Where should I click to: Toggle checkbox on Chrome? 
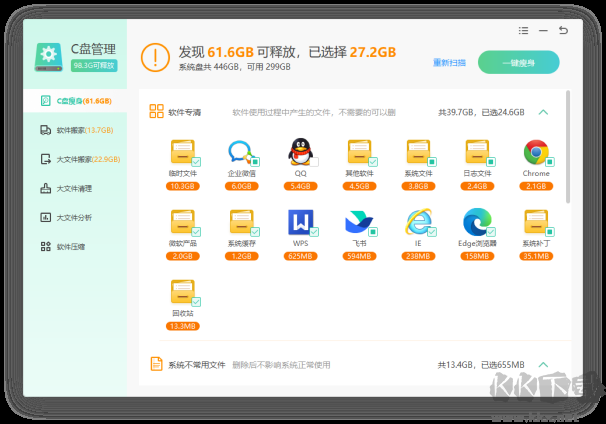tap(550, 162)
